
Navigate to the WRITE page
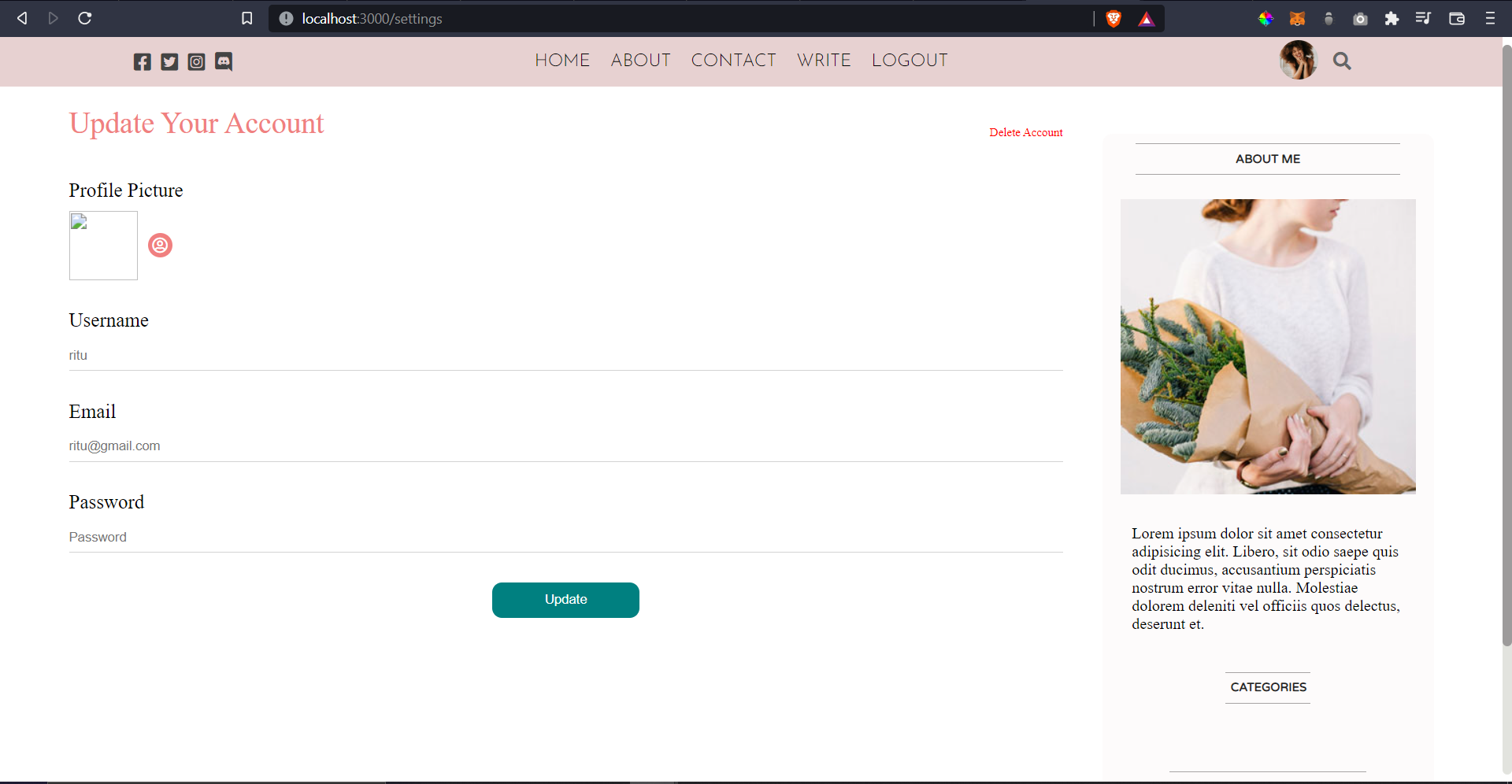coord(824,60)
